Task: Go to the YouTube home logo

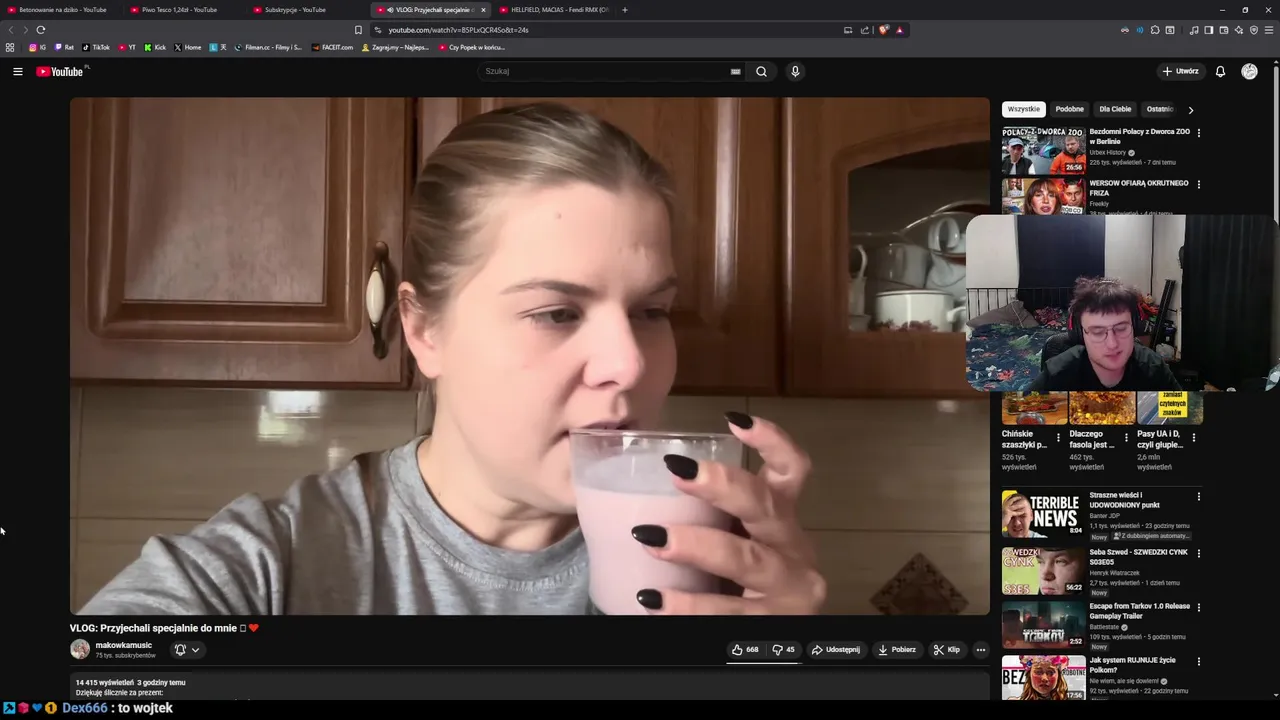Action: (62, 71)
